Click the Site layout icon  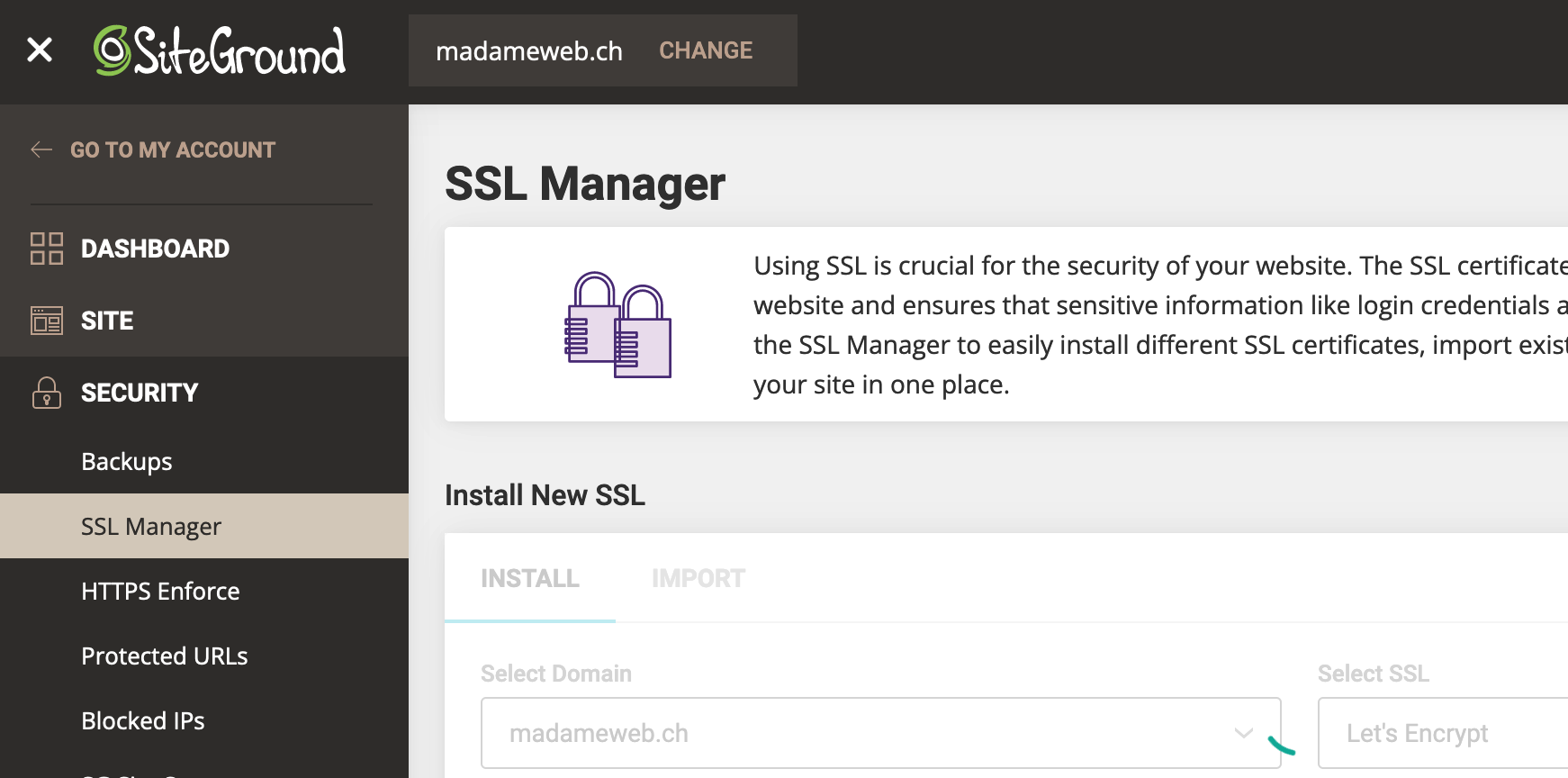(x=47, y=321)
